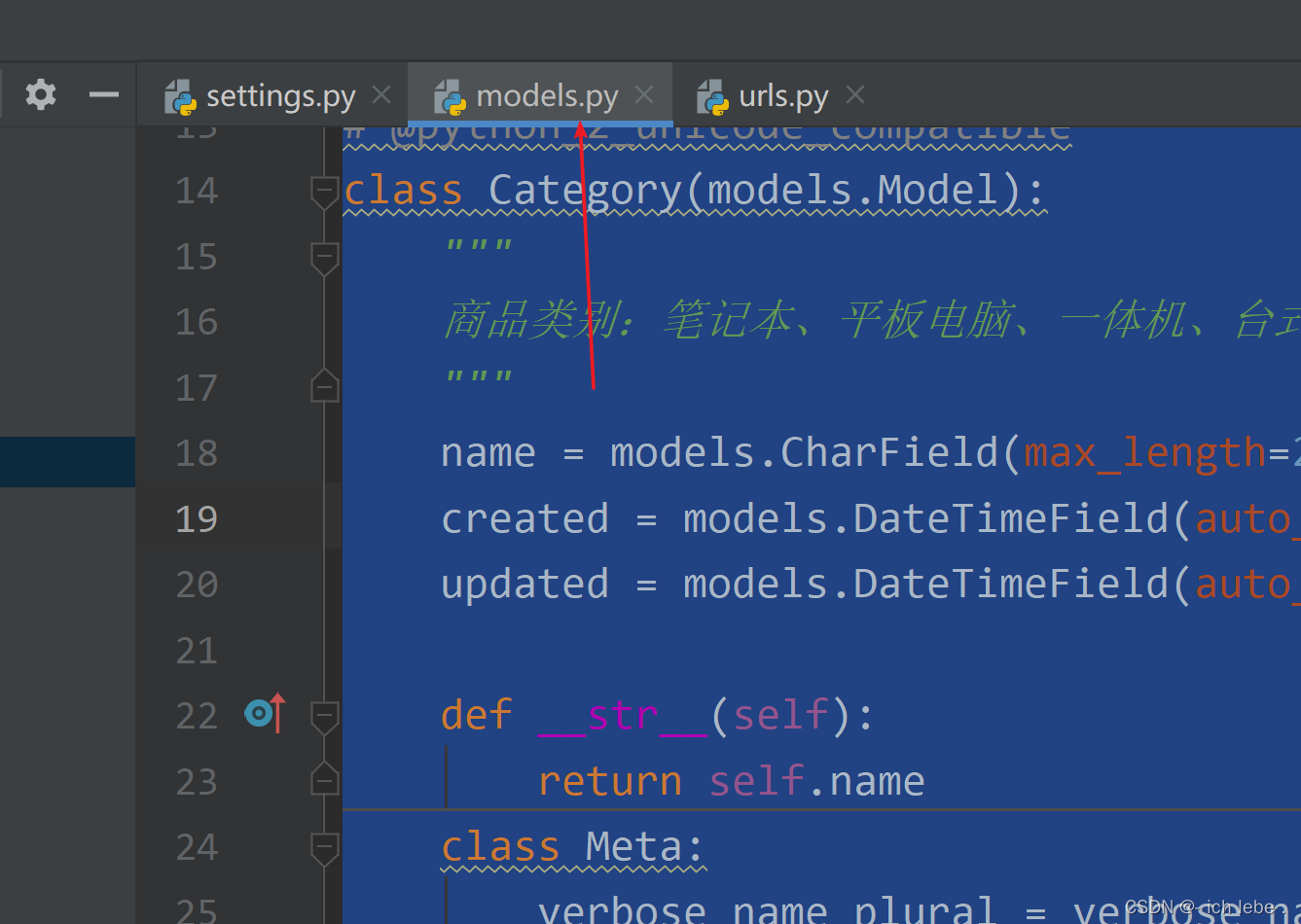The height and width of the screenshot is (924, 1301).
Task: Open the project panel settings gear
Action: (x=41, y=94)
